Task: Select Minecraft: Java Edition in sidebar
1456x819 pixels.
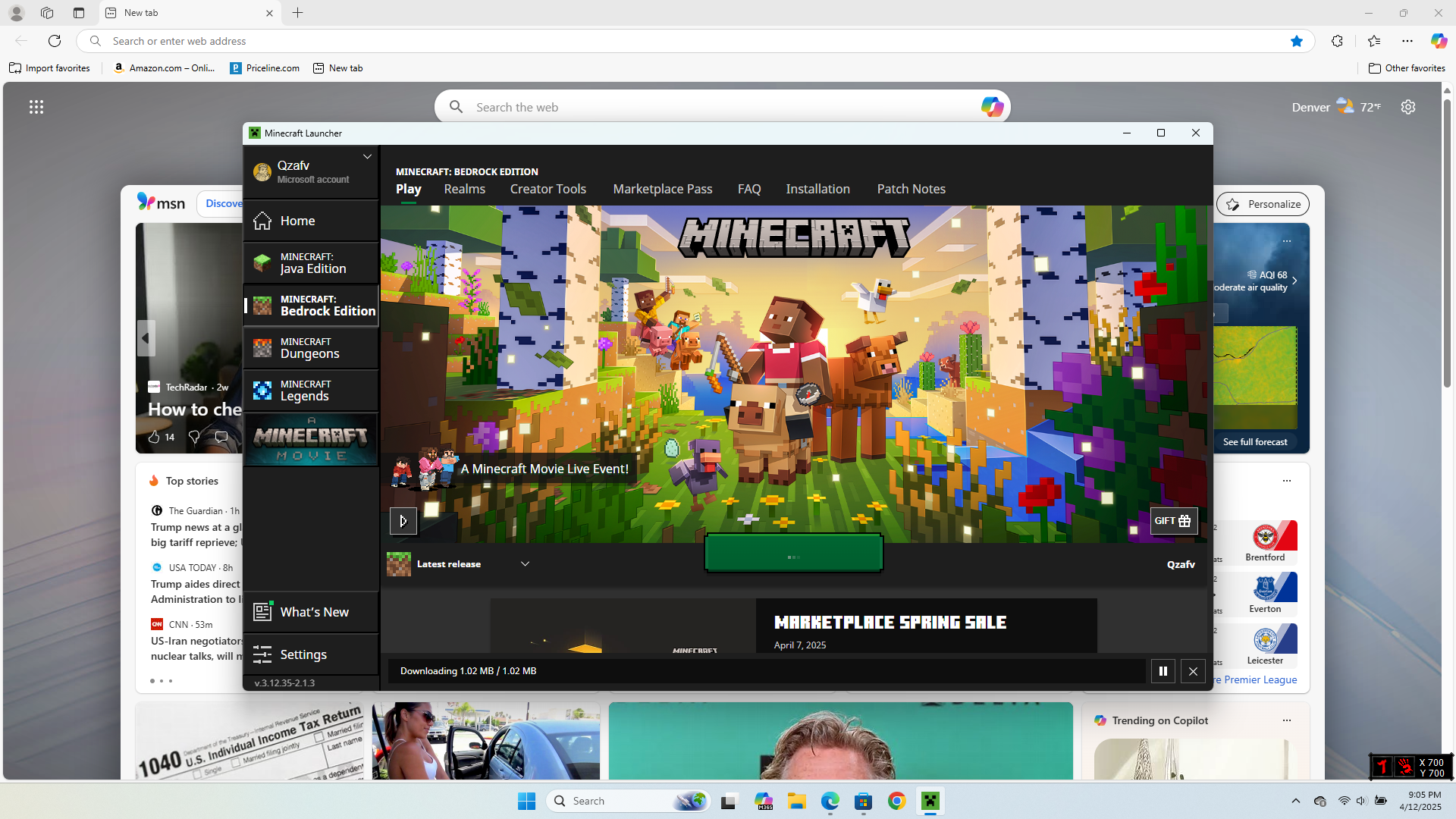Action: point(311,263)
